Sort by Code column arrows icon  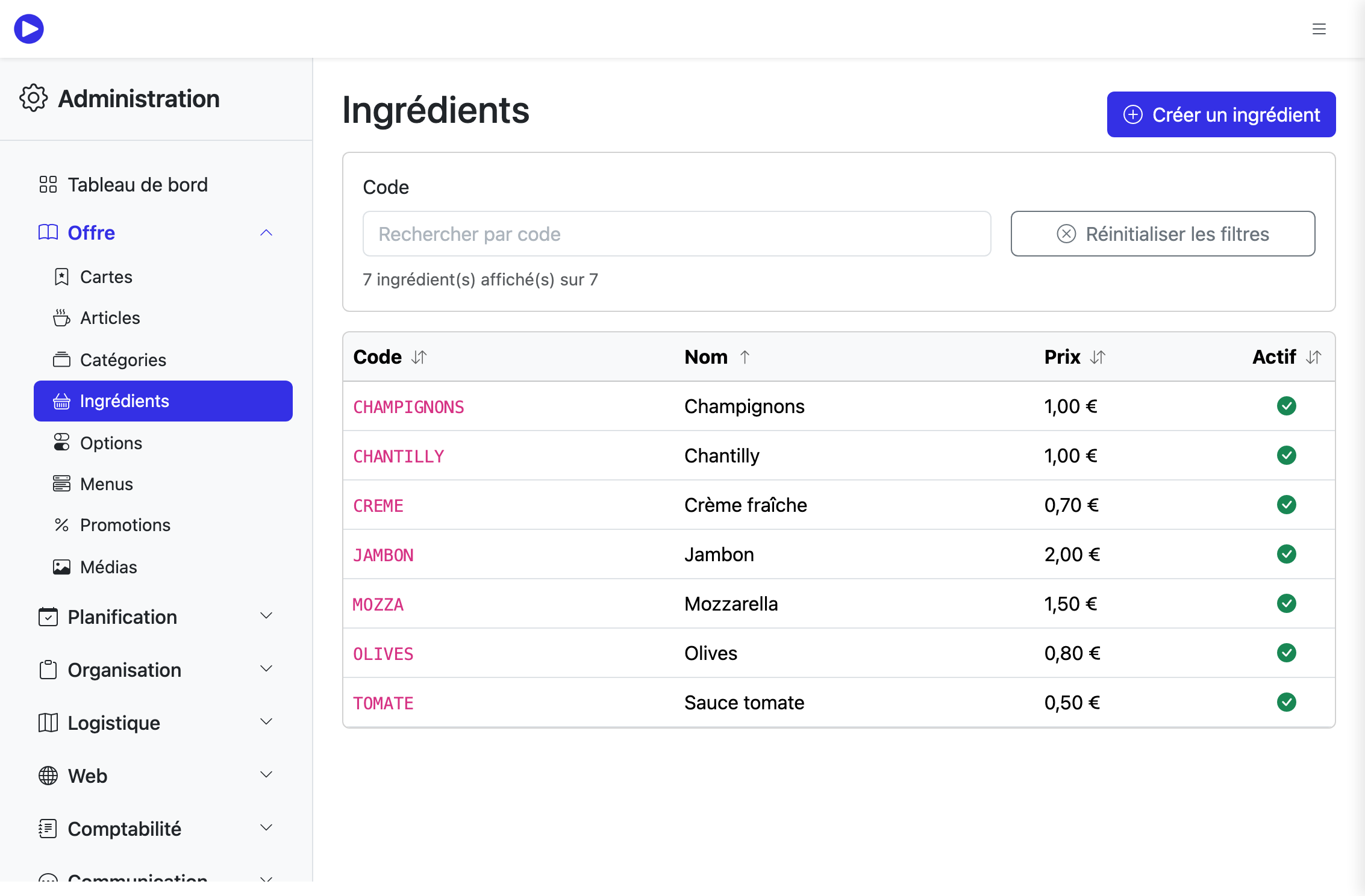tap(419, 357)
